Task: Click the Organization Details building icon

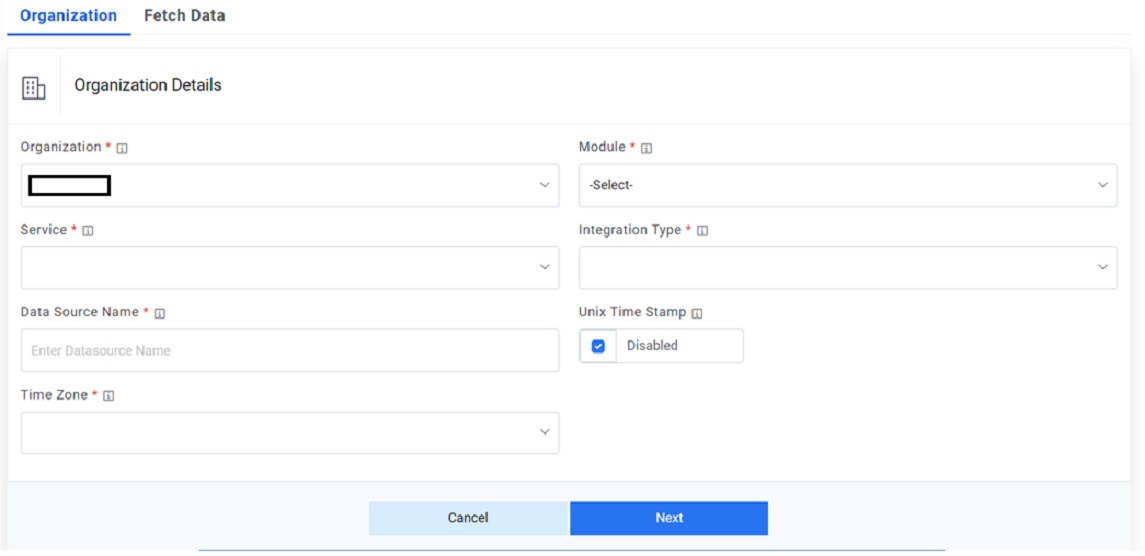Action: pyautogui.click(x=34, y=88)
